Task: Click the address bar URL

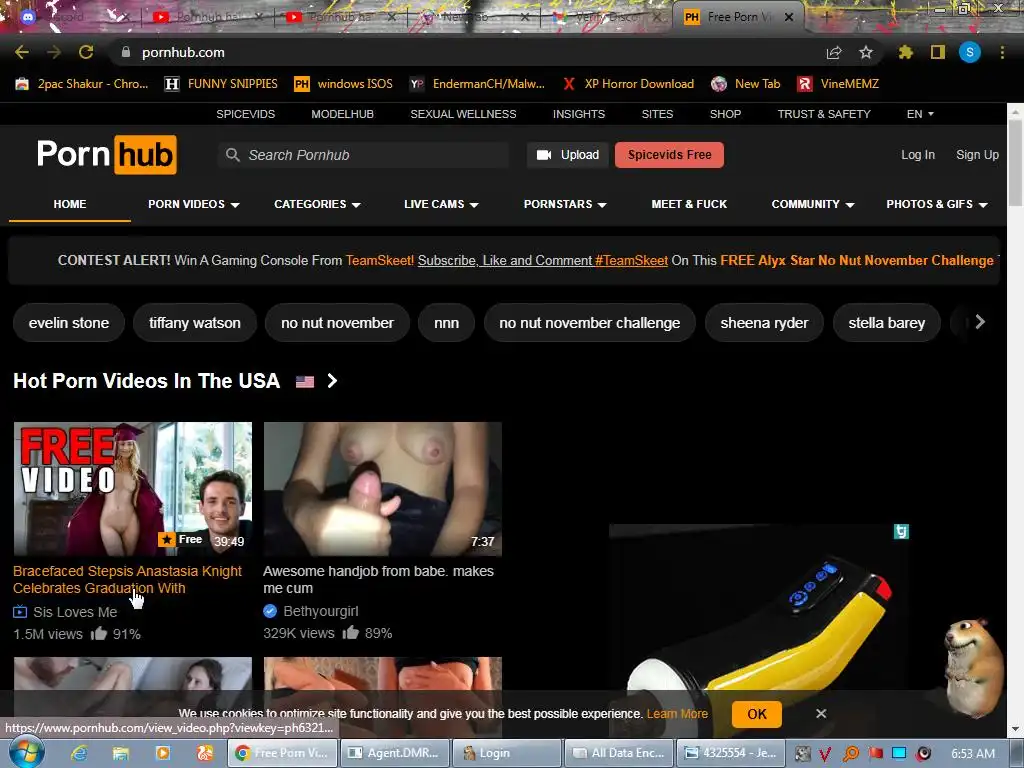Action: pyautogui.click(x=183, y=52)
